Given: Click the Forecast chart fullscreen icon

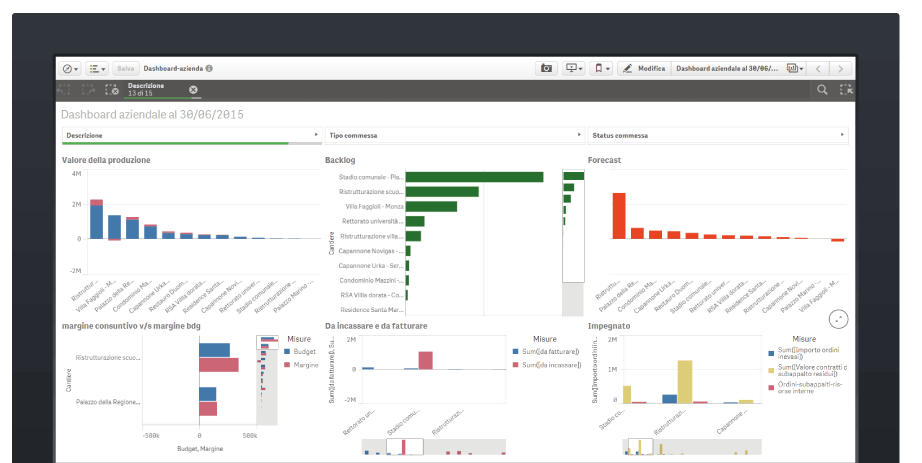Looking at the screenshot, I should 839,319.
